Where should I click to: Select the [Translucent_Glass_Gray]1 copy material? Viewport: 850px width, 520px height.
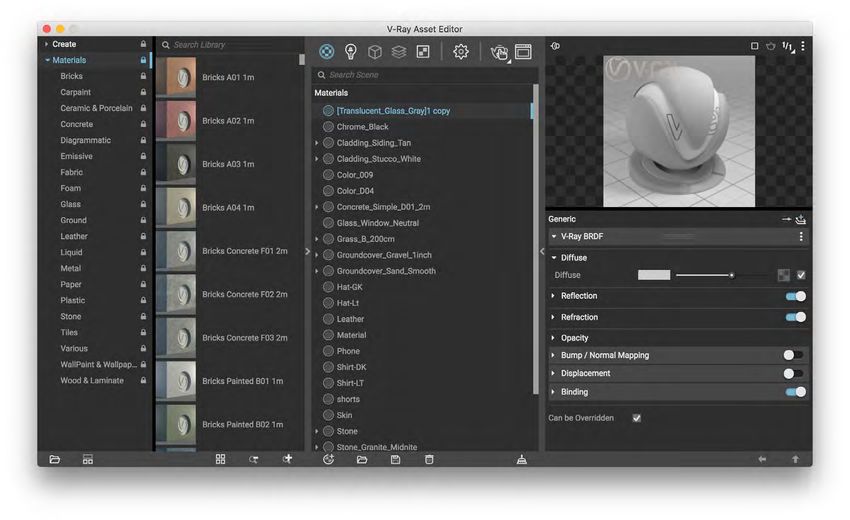click(393, 111)
